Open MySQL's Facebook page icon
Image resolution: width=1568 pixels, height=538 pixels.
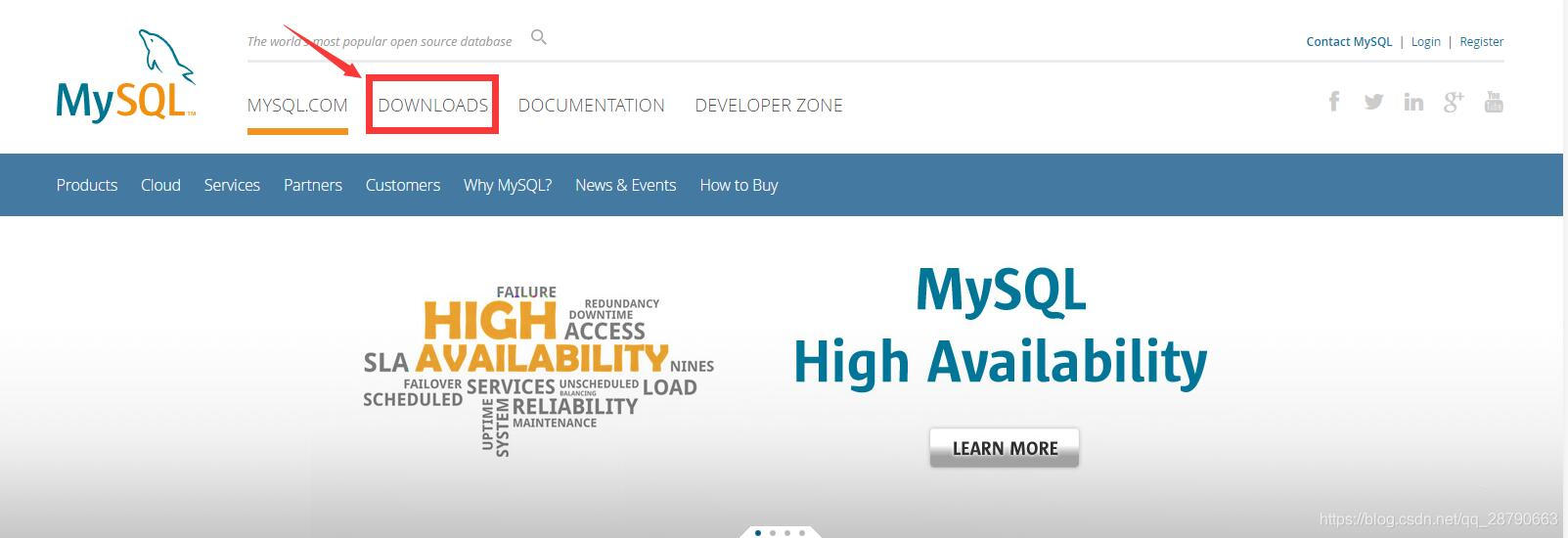pyautogui.click(x=1334, y=101)
